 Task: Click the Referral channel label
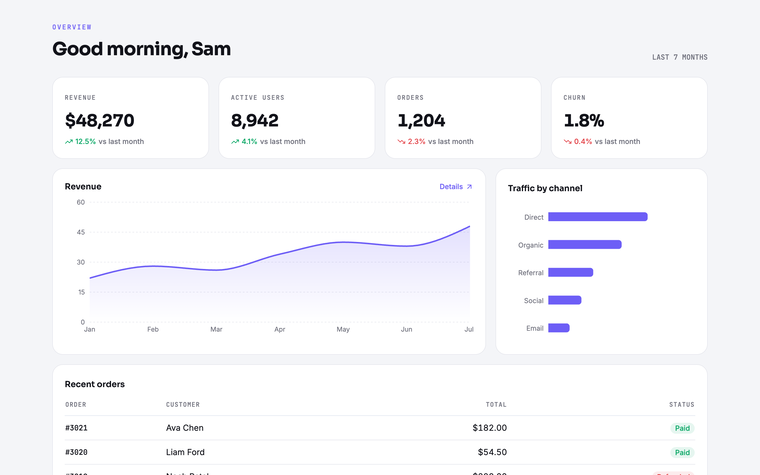(531, 273)
